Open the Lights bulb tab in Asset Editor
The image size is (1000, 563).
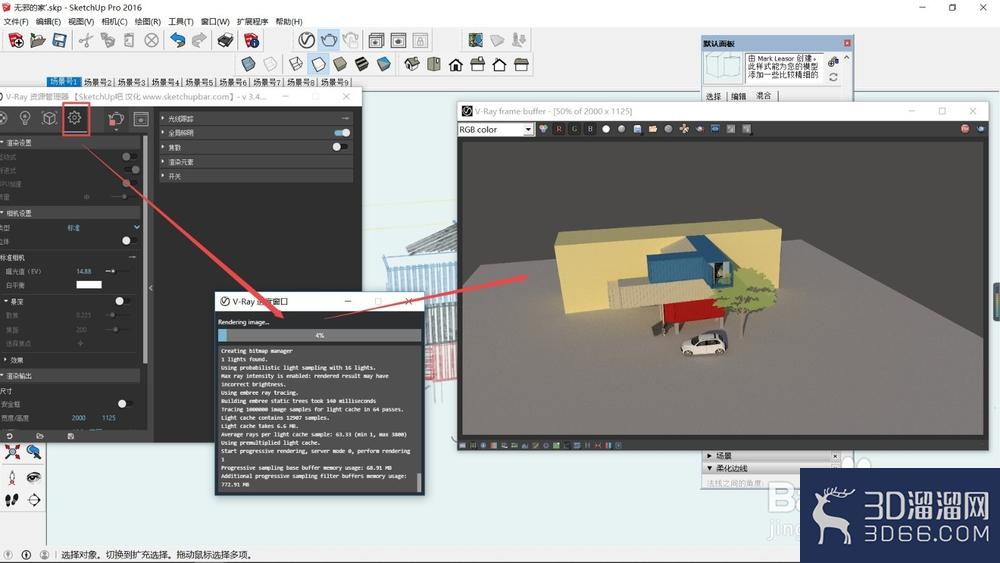point(25,118)
